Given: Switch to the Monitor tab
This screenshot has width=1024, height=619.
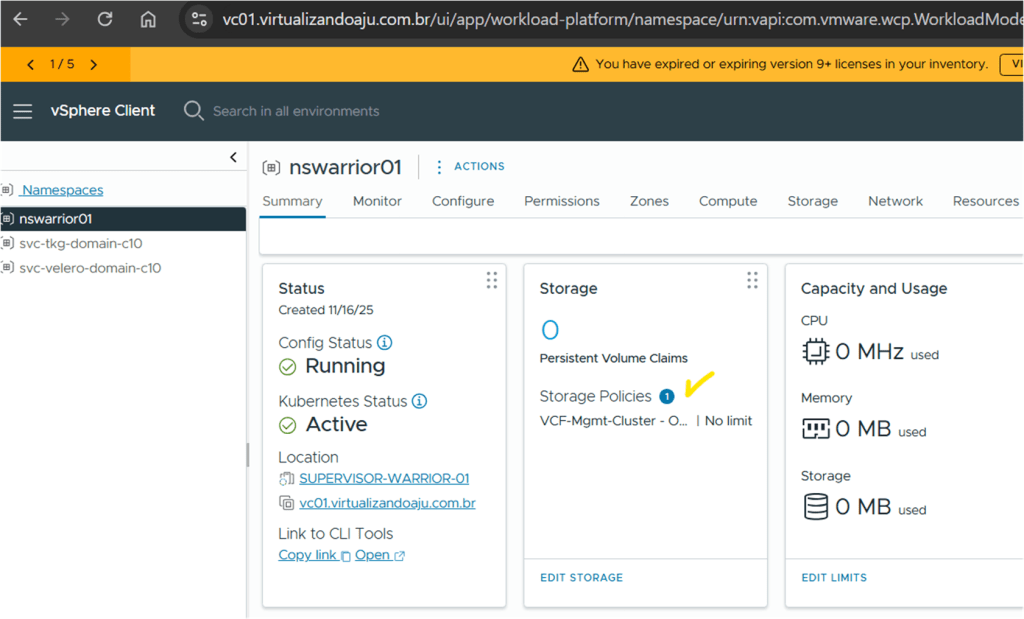Looking at the screenshot, I should (x=377, y=201).
